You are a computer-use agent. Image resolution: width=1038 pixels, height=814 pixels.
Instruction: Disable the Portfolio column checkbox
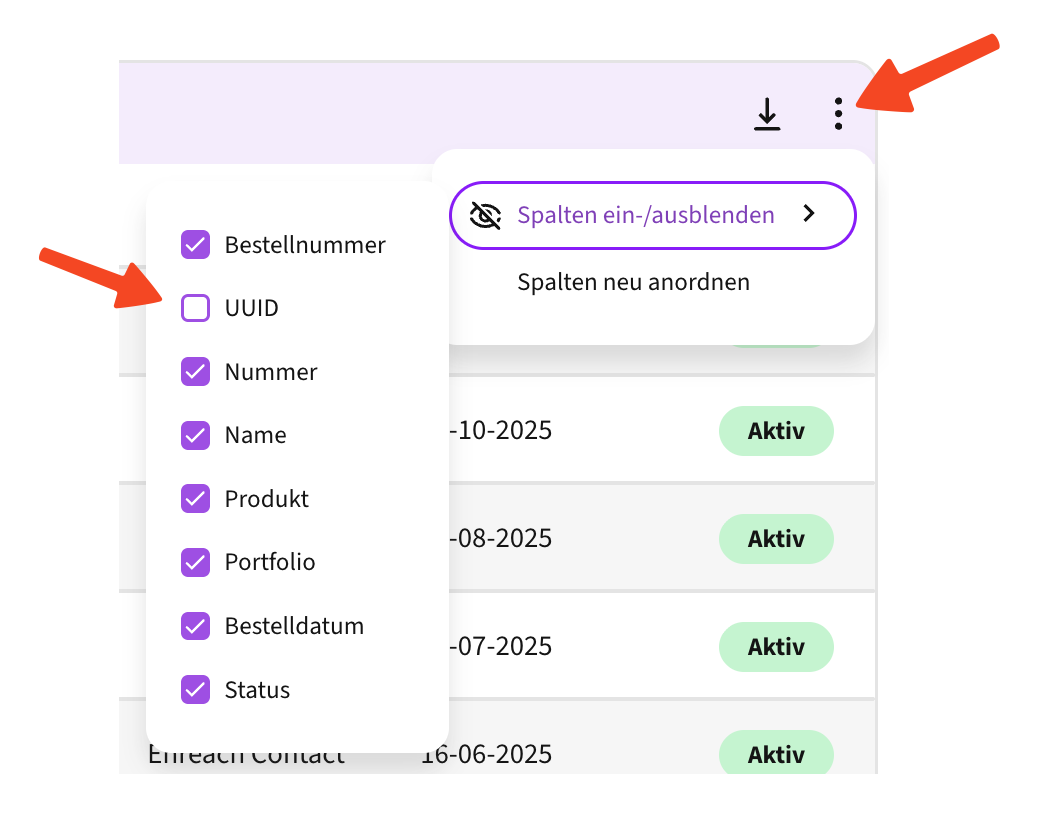click(195, 562)
